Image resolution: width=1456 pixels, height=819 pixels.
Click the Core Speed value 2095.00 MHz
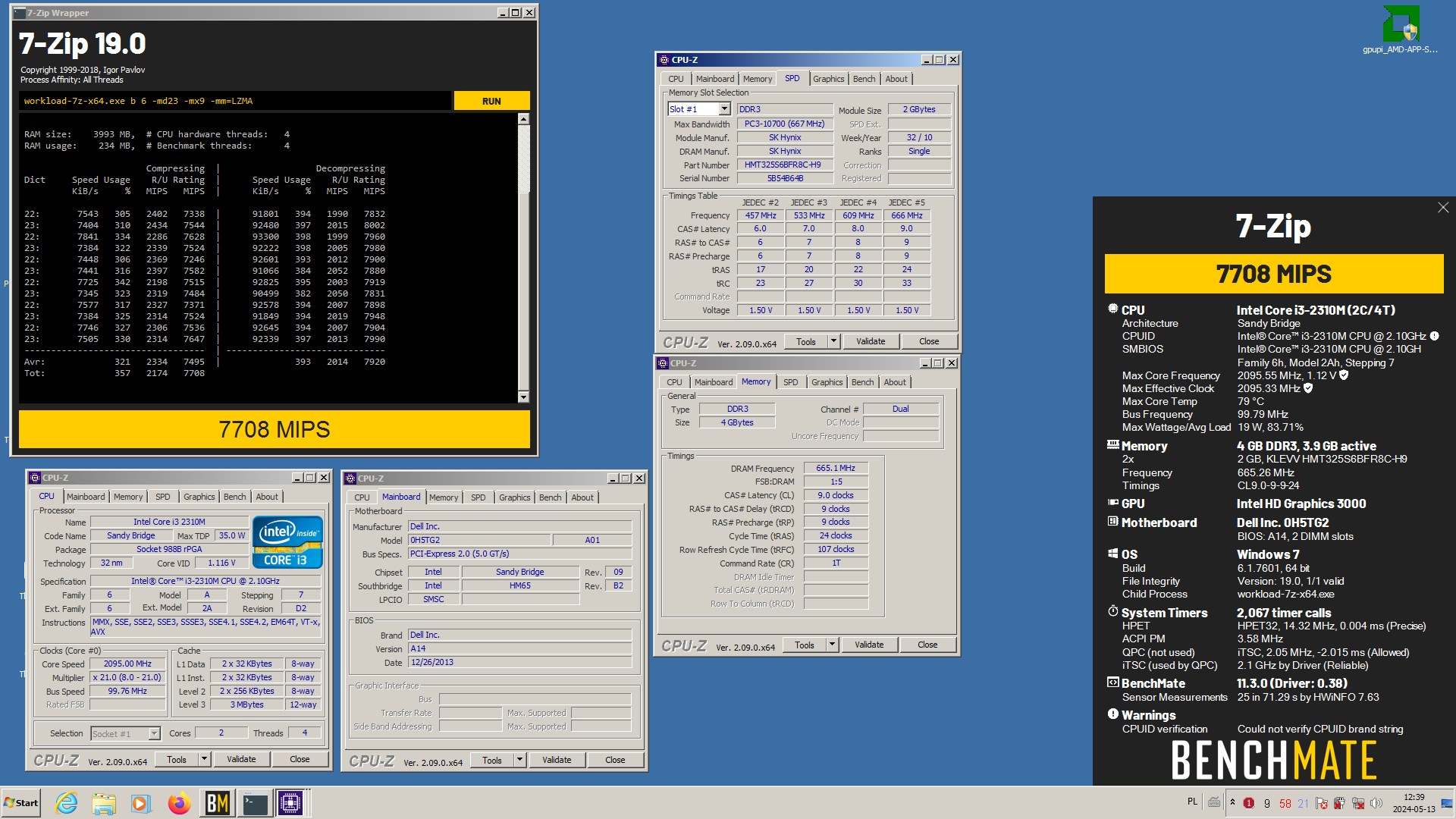point(127,664)
